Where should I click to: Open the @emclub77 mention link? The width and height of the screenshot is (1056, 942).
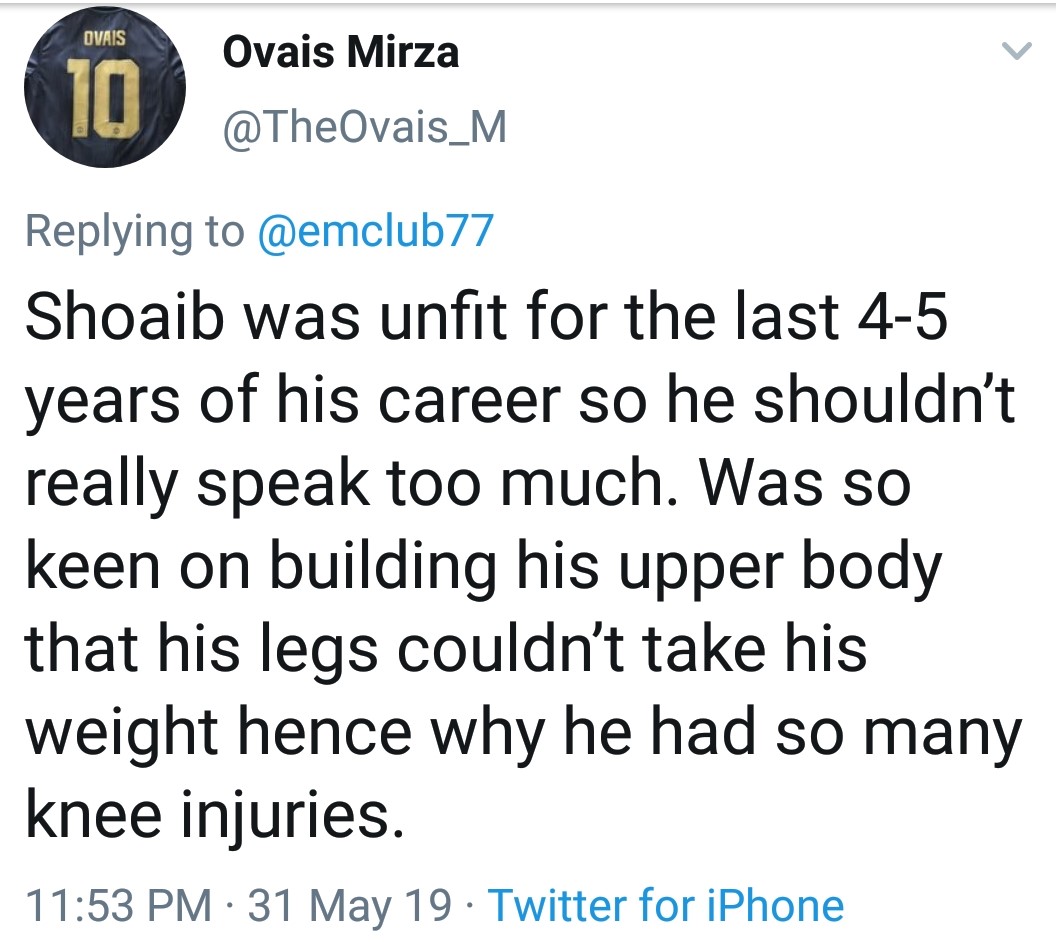(376, 231)
